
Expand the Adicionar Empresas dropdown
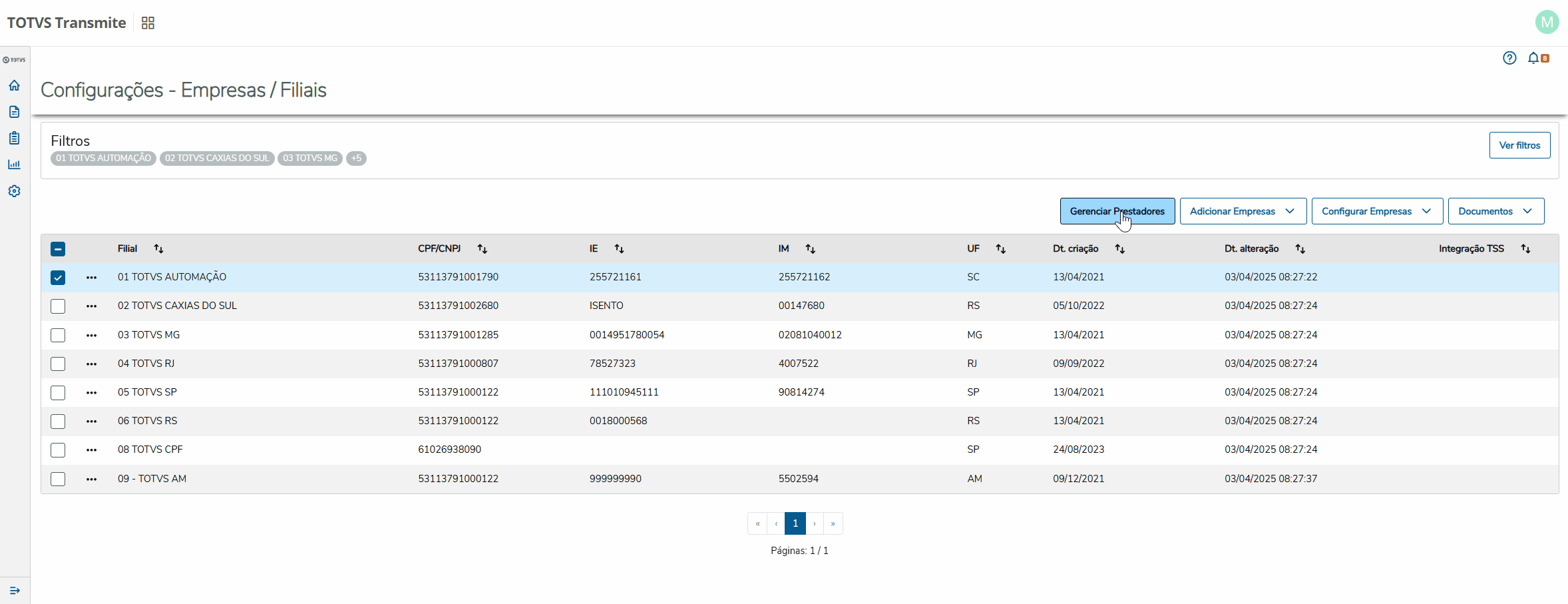(1243, 211)
